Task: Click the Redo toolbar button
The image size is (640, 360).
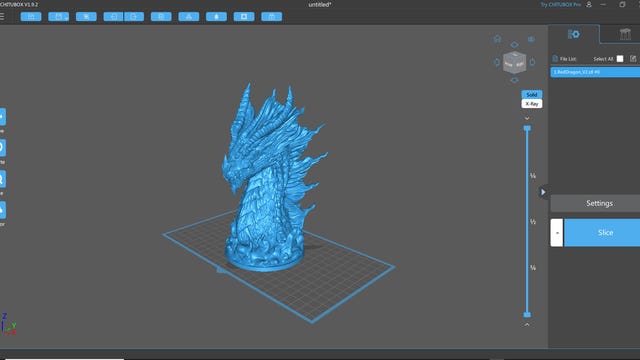Action: tap(134, 16)
